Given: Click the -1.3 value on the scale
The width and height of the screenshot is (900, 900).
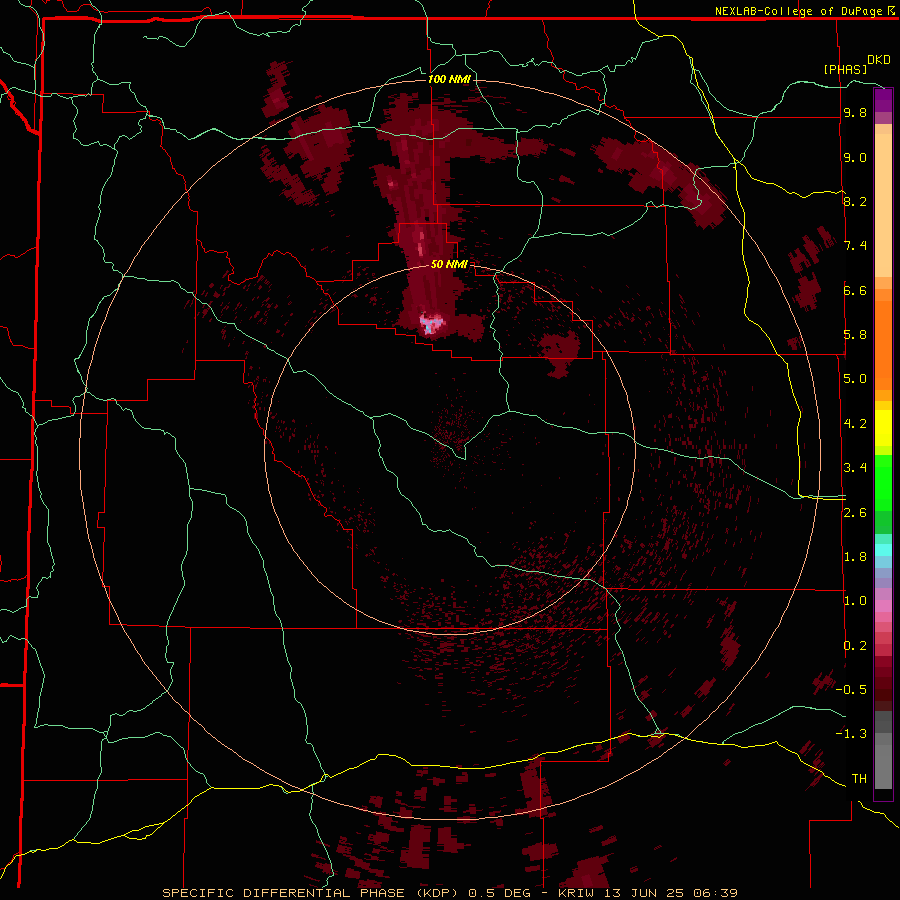Looking at the screenshot, I should tap(851, 734).
